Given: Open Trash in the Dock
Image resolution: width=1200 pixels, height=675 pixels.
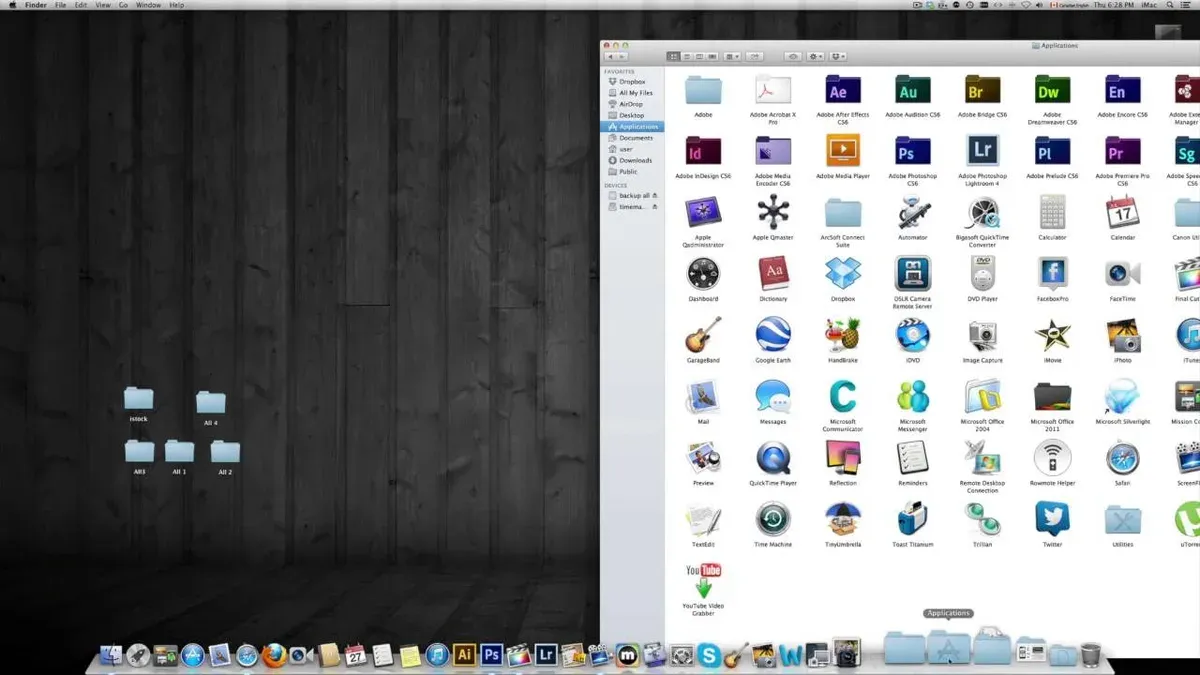Looking at the screenshot, I should click(1091, 655).
